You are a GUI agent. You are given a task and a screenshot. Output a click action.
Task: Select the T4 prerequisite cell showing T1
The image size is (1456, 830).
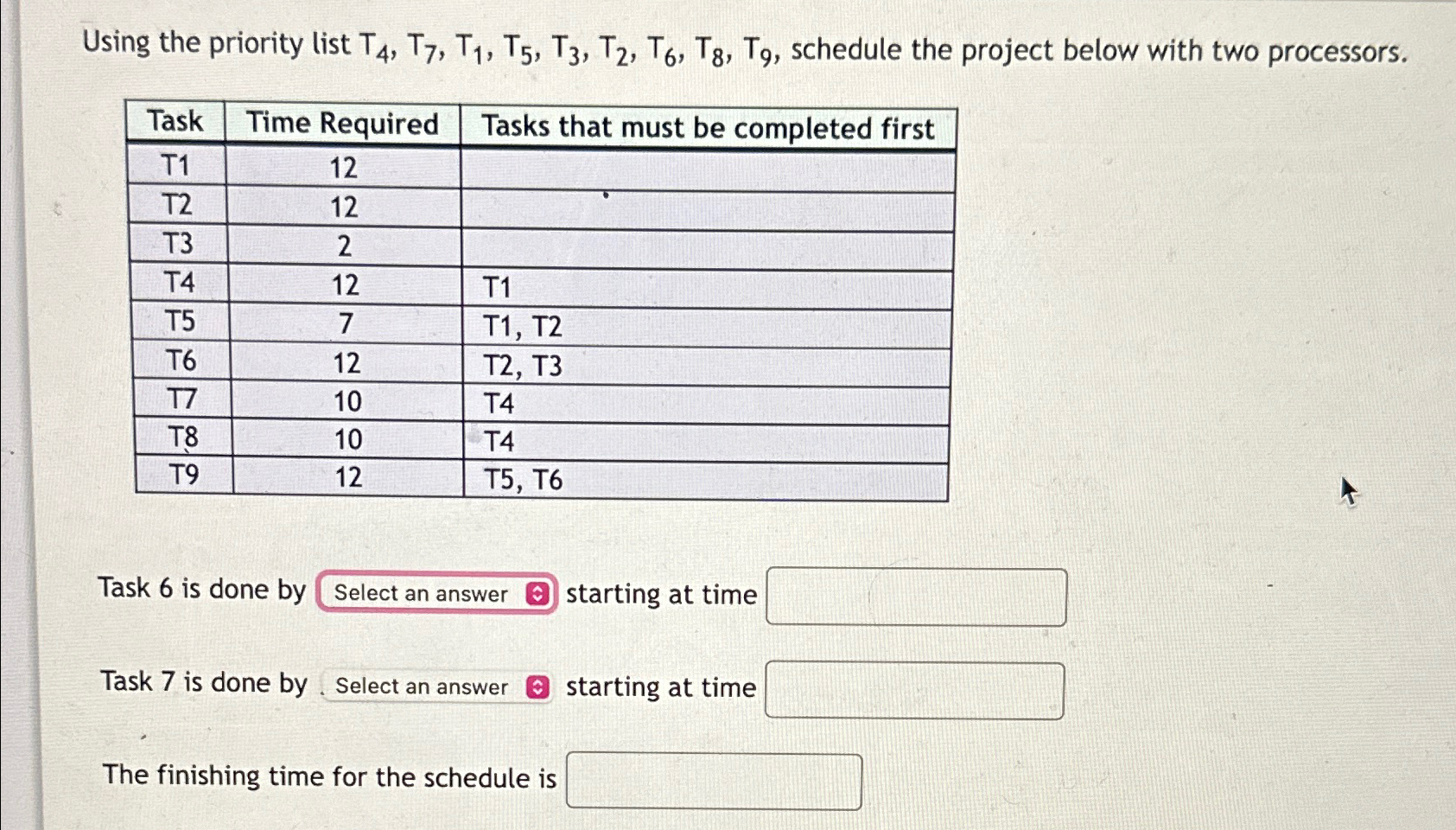pyautogui.click(x=499, y=286)
